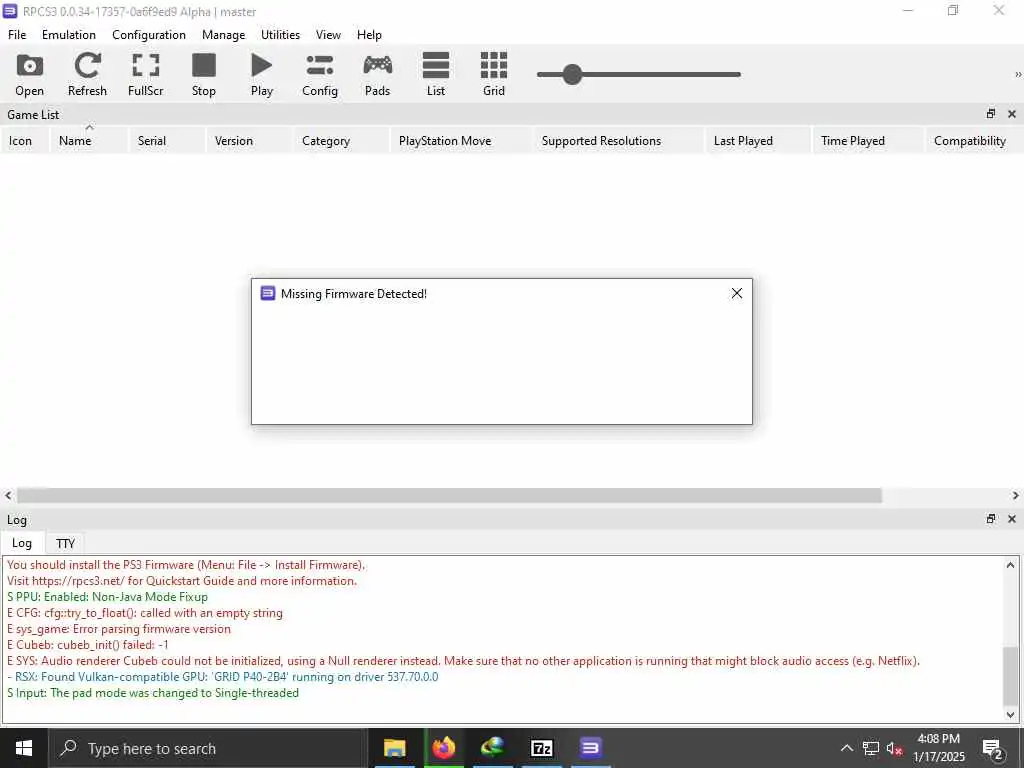Open the View menu
1024x768 pixels.
328,35
